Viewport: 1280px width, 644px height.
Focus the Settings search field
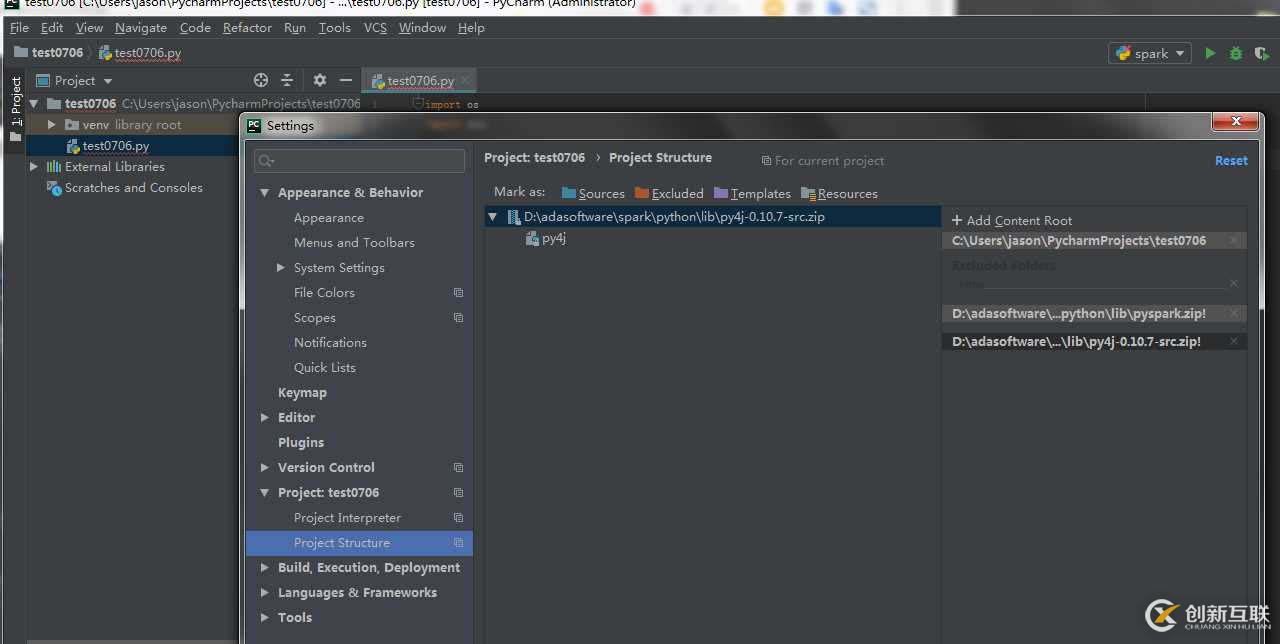pyautogui.click(x=359, y=160)
